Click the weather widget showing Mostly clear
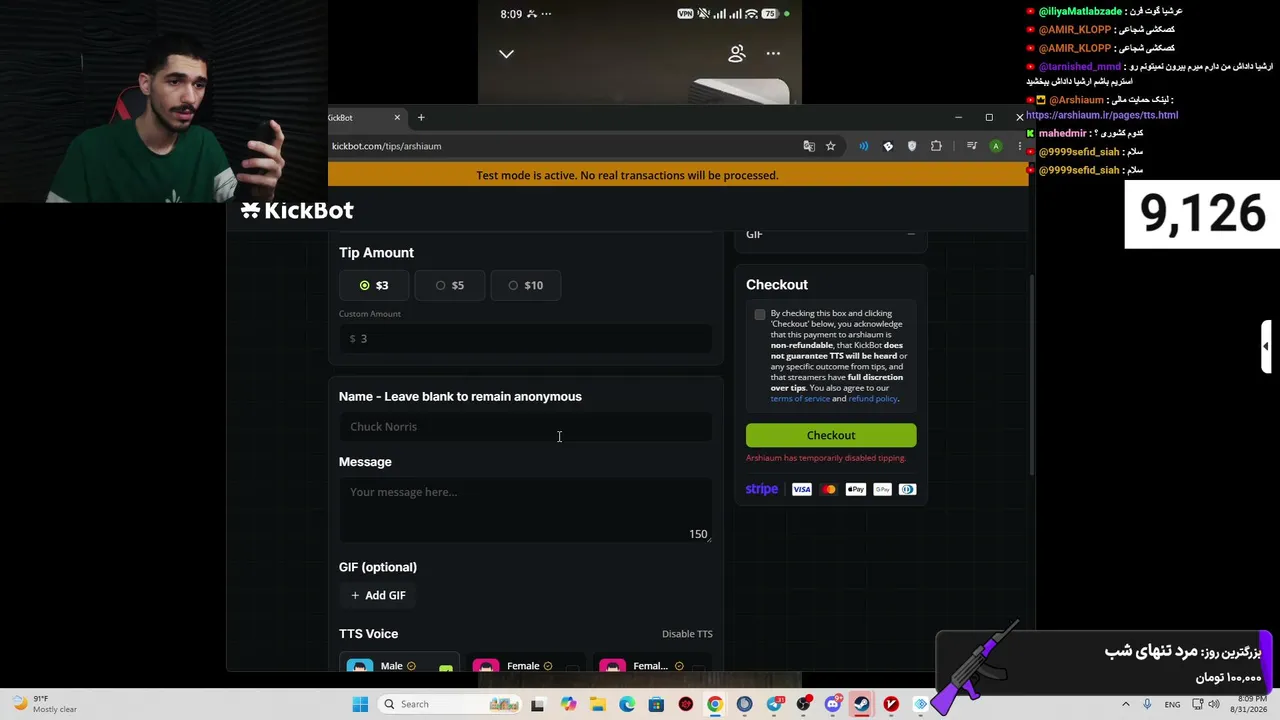This screenshot has width=1280, height=720. [x=45, y=704]
